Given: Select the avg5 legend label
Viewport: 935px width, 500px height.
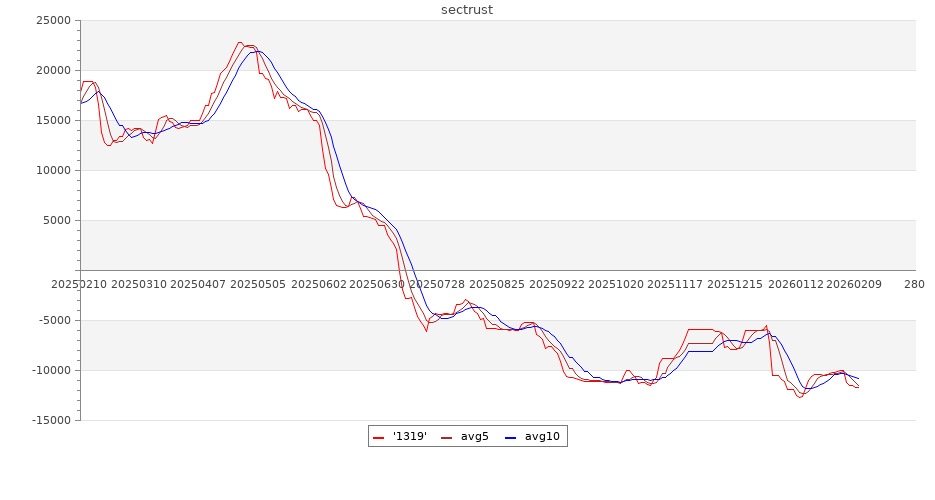Looking at the screenshot, I should [475, 436].
